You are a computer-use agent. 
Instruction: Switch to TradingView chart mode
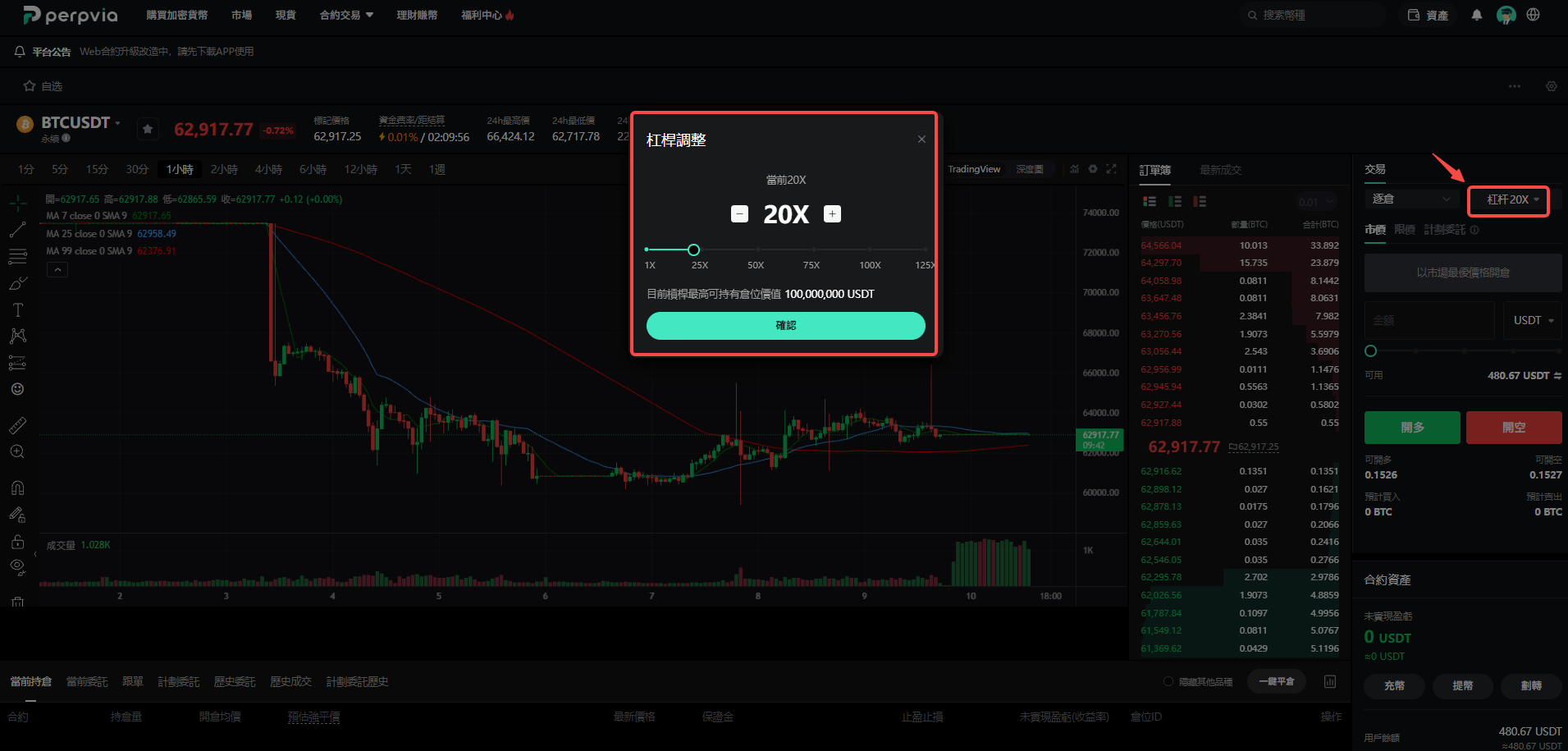pos(974,169)
